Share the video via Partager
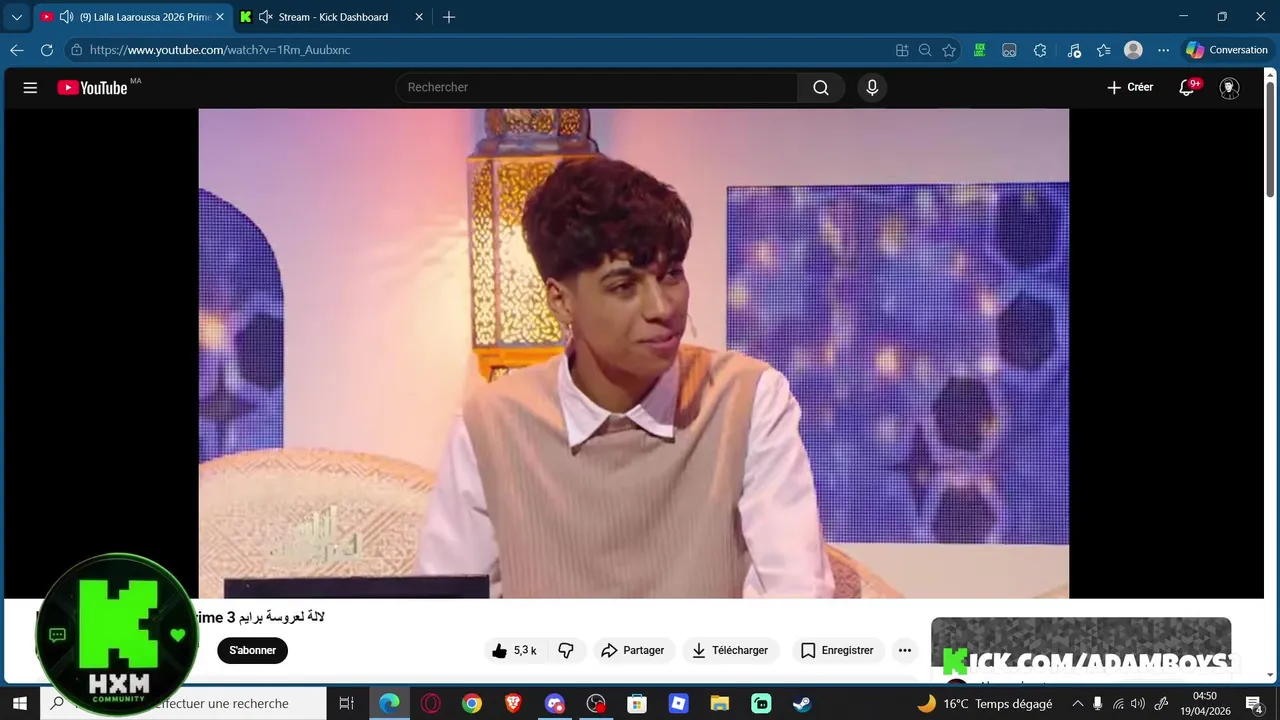1280x720 pixels. click(x=633, y=650)
